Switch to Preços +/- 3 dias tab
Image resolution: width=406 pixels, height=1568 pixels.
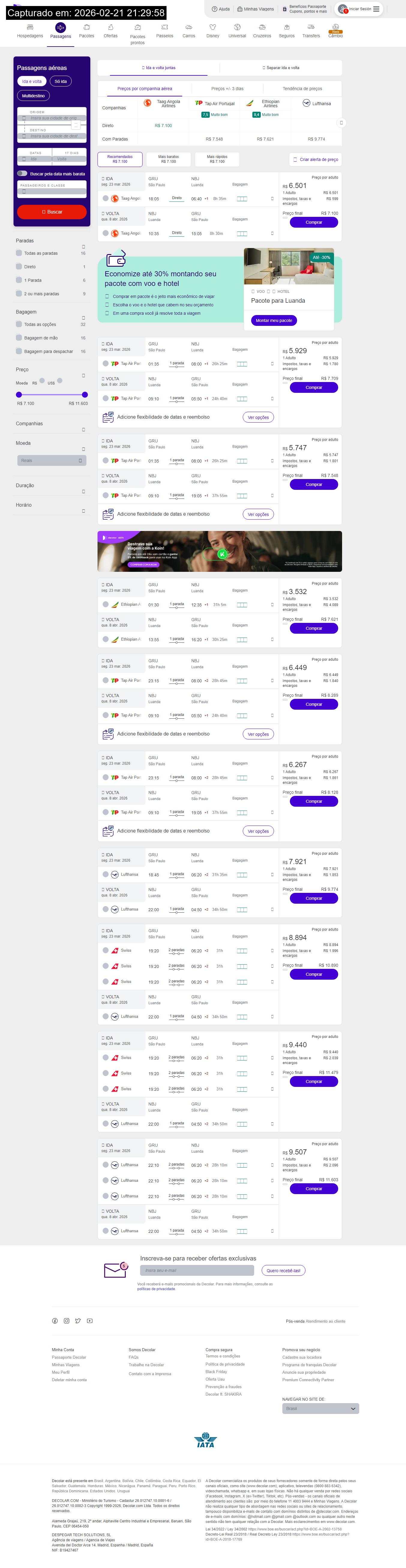[x=227, y=89]
